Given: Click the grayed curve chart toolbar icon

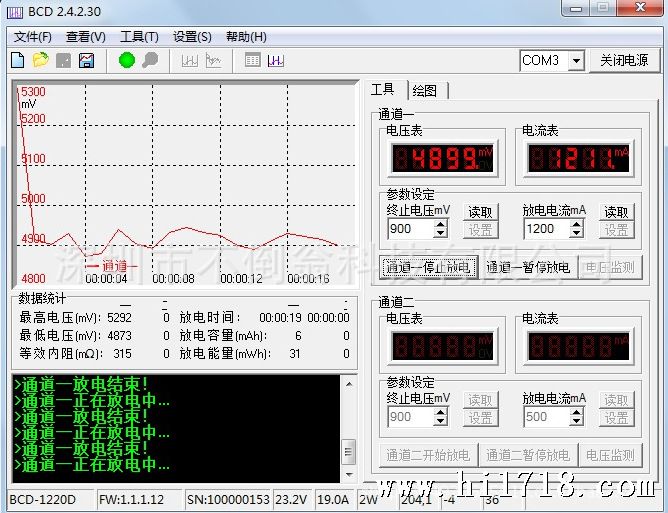Looking at the screenshot, I should pos(213,61).
